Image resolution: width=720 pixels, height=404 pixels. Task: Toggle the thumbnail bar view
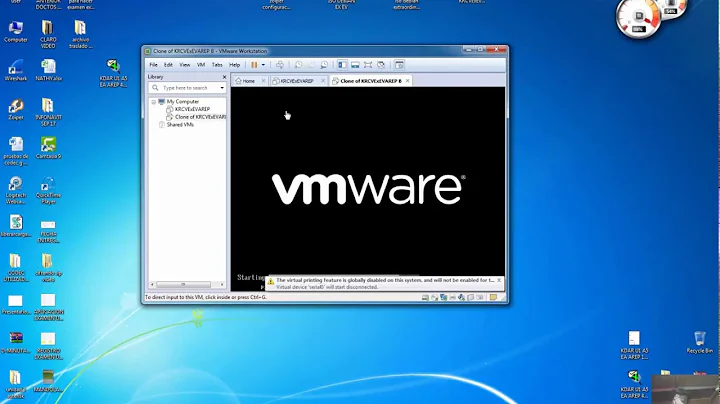[355, 65]
